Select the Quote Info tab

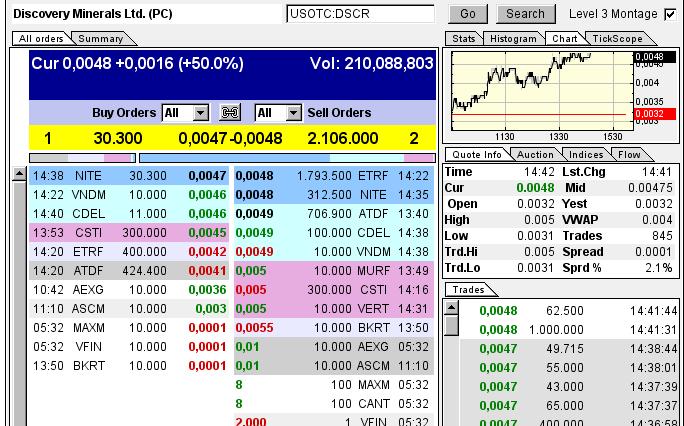click(477, 154)
